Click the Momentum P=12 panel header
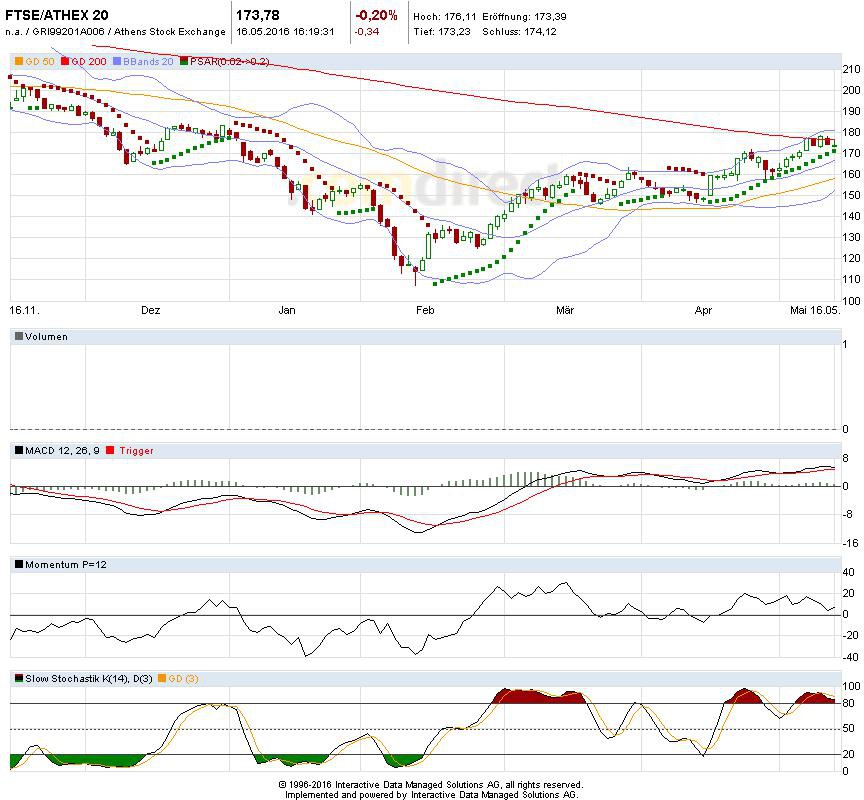 click(x=62, y=565)
